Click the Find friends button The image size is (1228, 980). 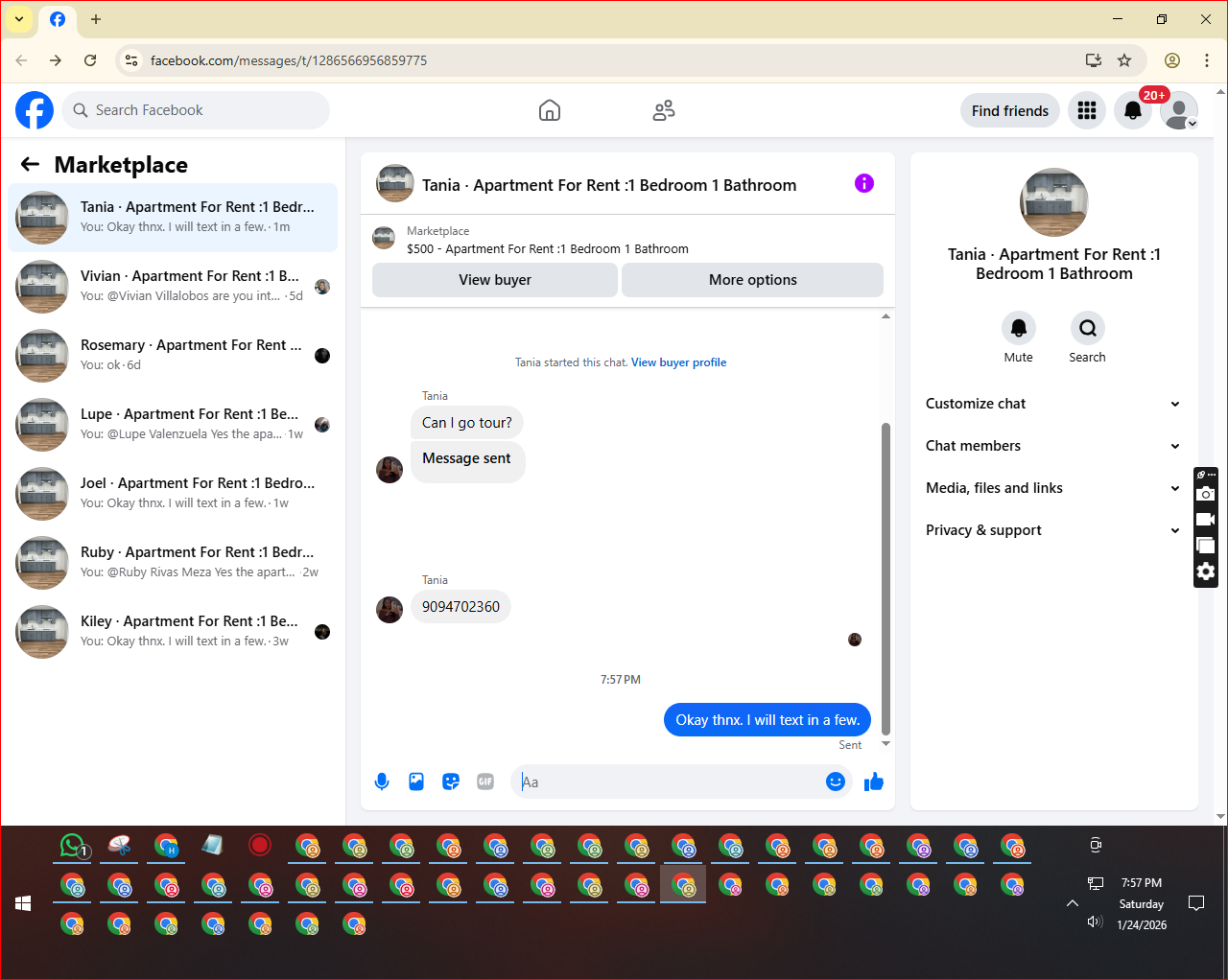pyautogui.click(x=1010, y=110)
